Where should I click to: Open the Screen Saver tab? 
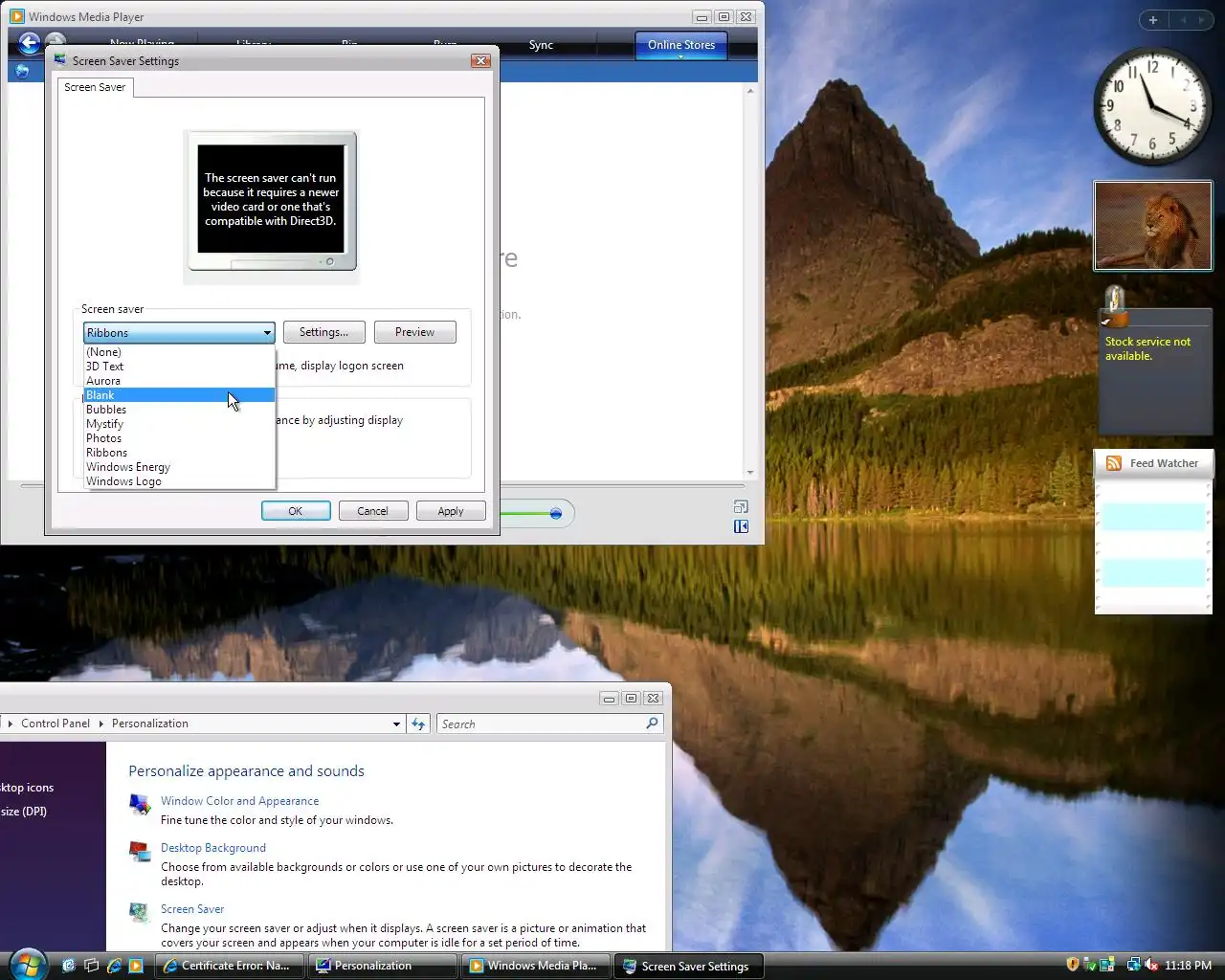[95, 87]
